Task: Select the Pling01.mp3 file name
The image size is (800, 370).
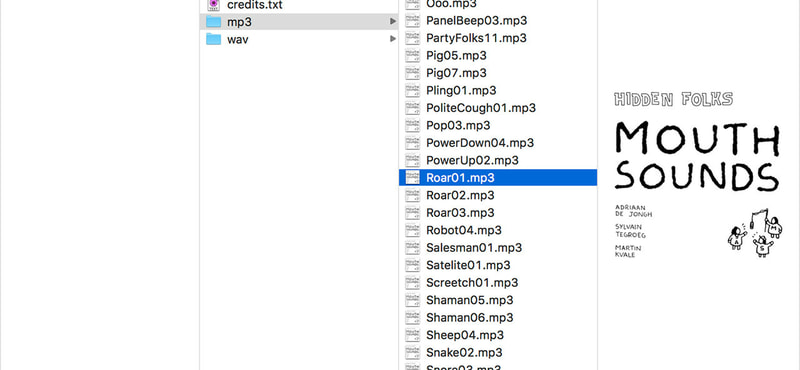Action: click(x=461, y=90)
